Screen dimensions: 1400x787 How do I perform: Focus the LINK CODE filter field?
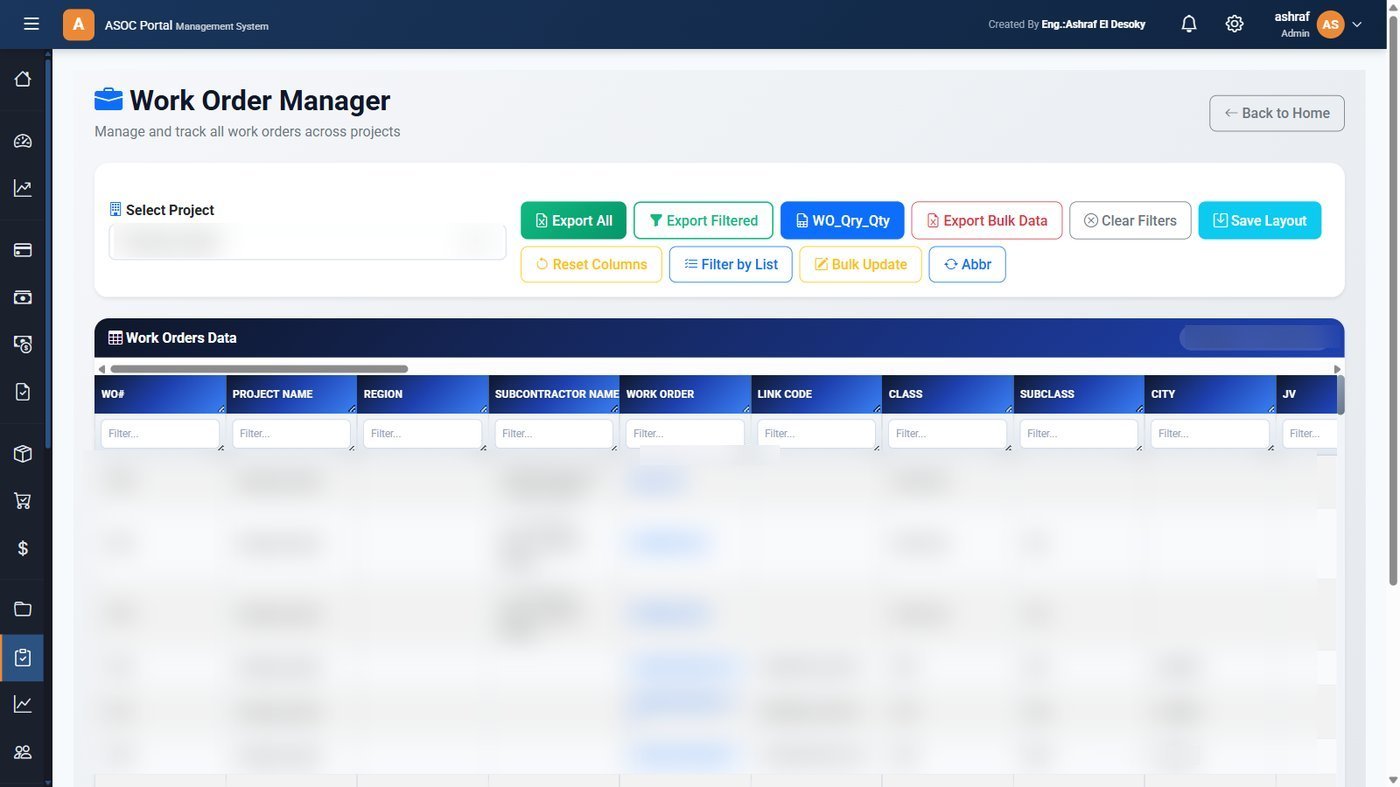816,434
